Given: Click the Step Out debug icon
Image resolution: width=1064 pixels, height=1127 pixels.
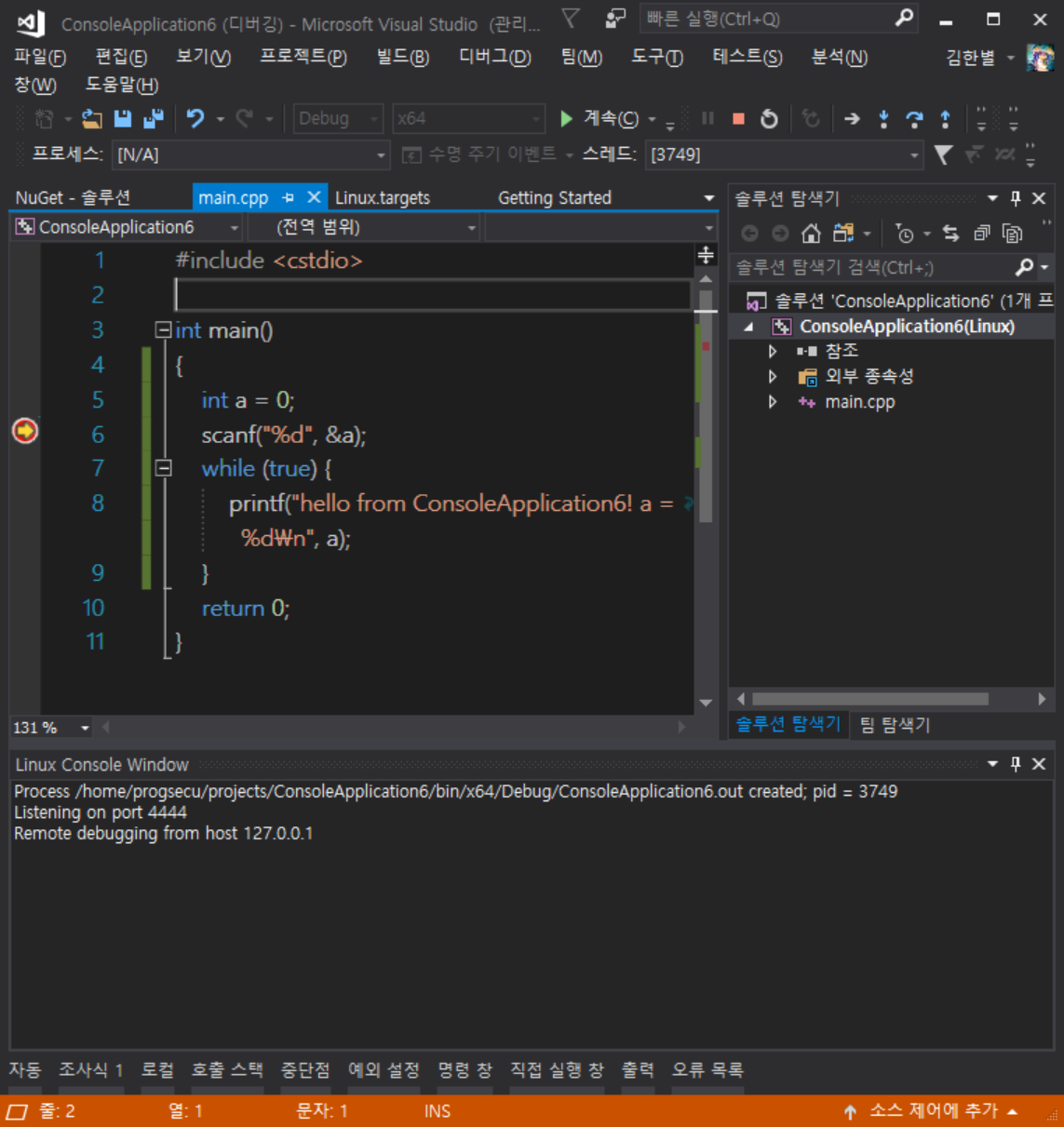Looking at the screenshot, I should (945, 118).
